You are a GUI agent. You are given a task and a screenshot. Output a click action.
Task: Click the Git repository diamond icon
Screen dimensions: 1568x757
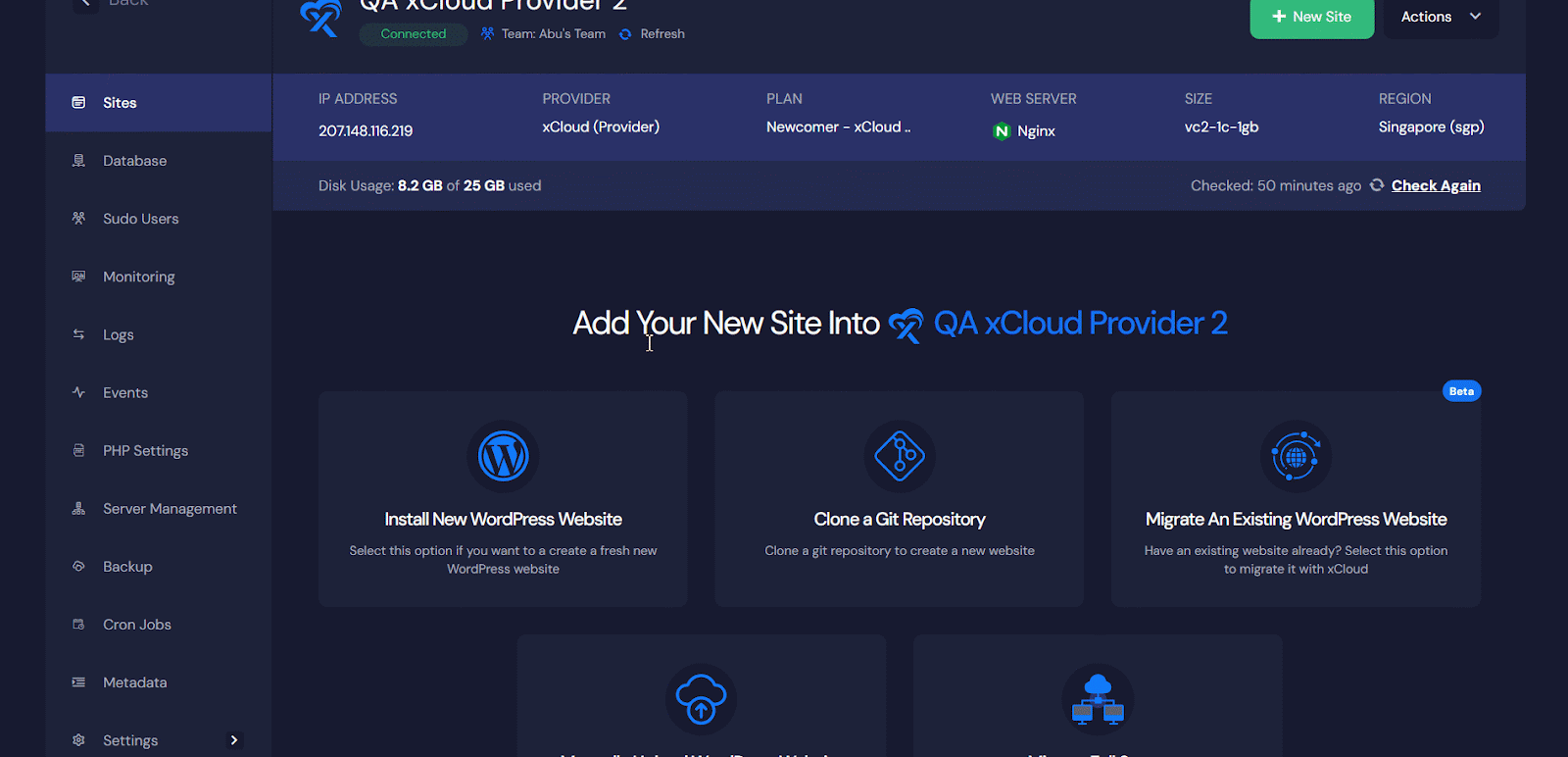tap(900, 456)
